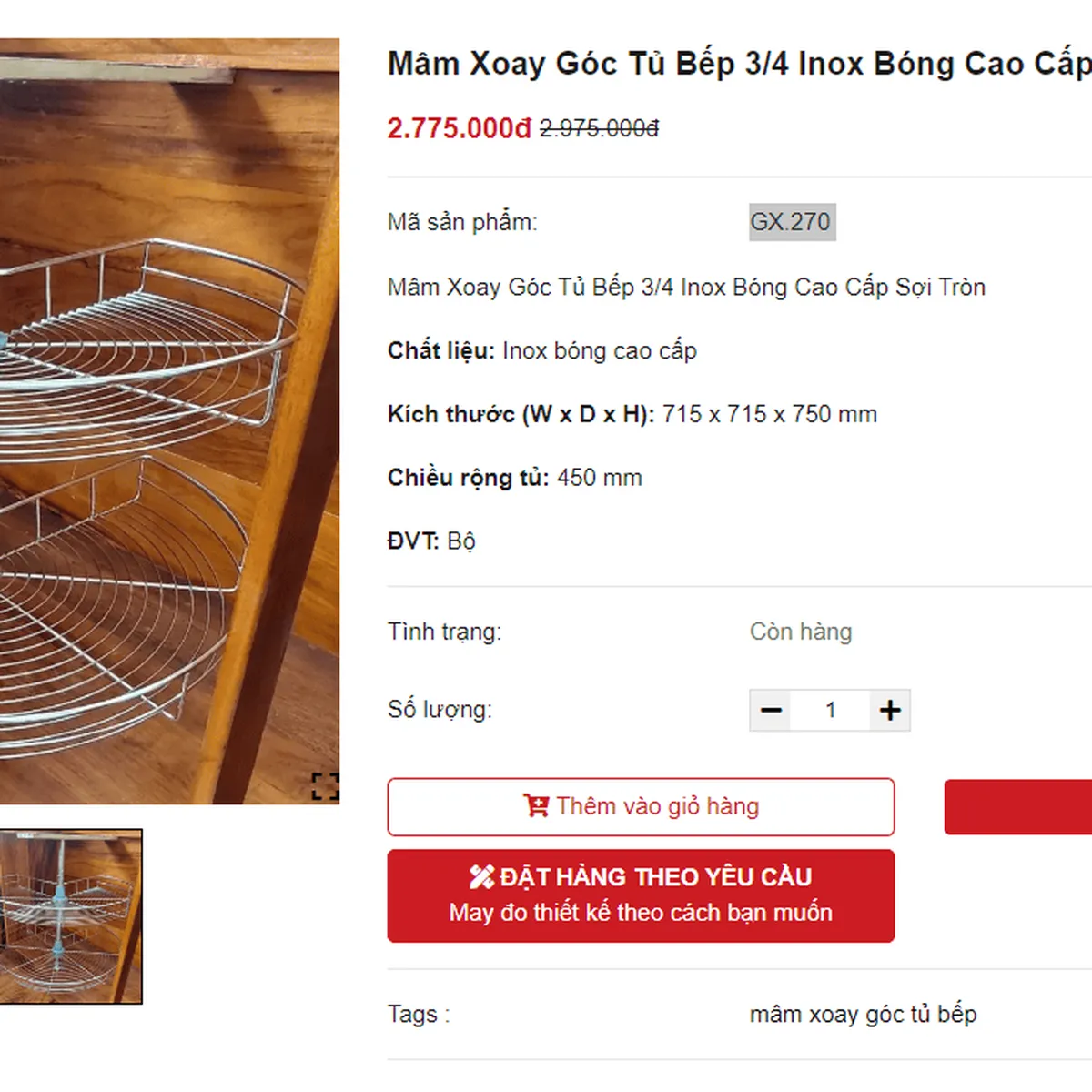Open the 'mâm xoay góc tủ bếp' tag
The height and width of the screenshot is (1092, 1092).
[863, 1015]
